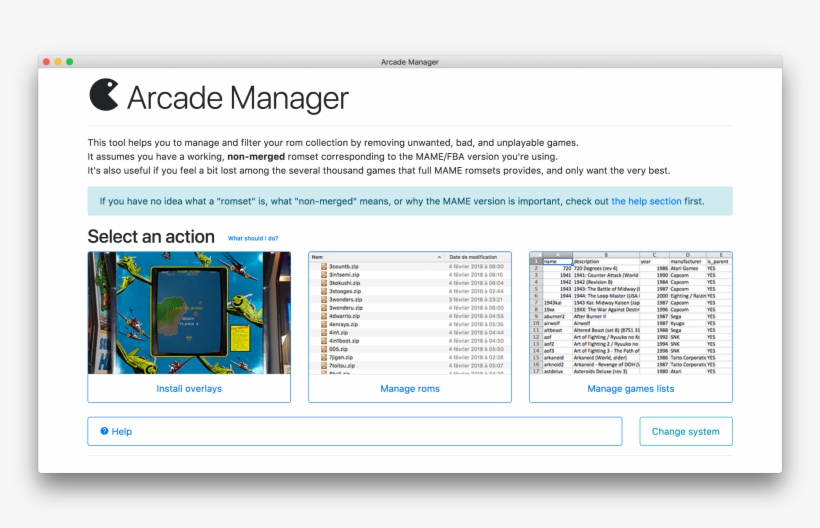This screenshot has width=820, height=528.
Task: Click the Arcade Manager Pac-Man logo
Action: [104, 95]
